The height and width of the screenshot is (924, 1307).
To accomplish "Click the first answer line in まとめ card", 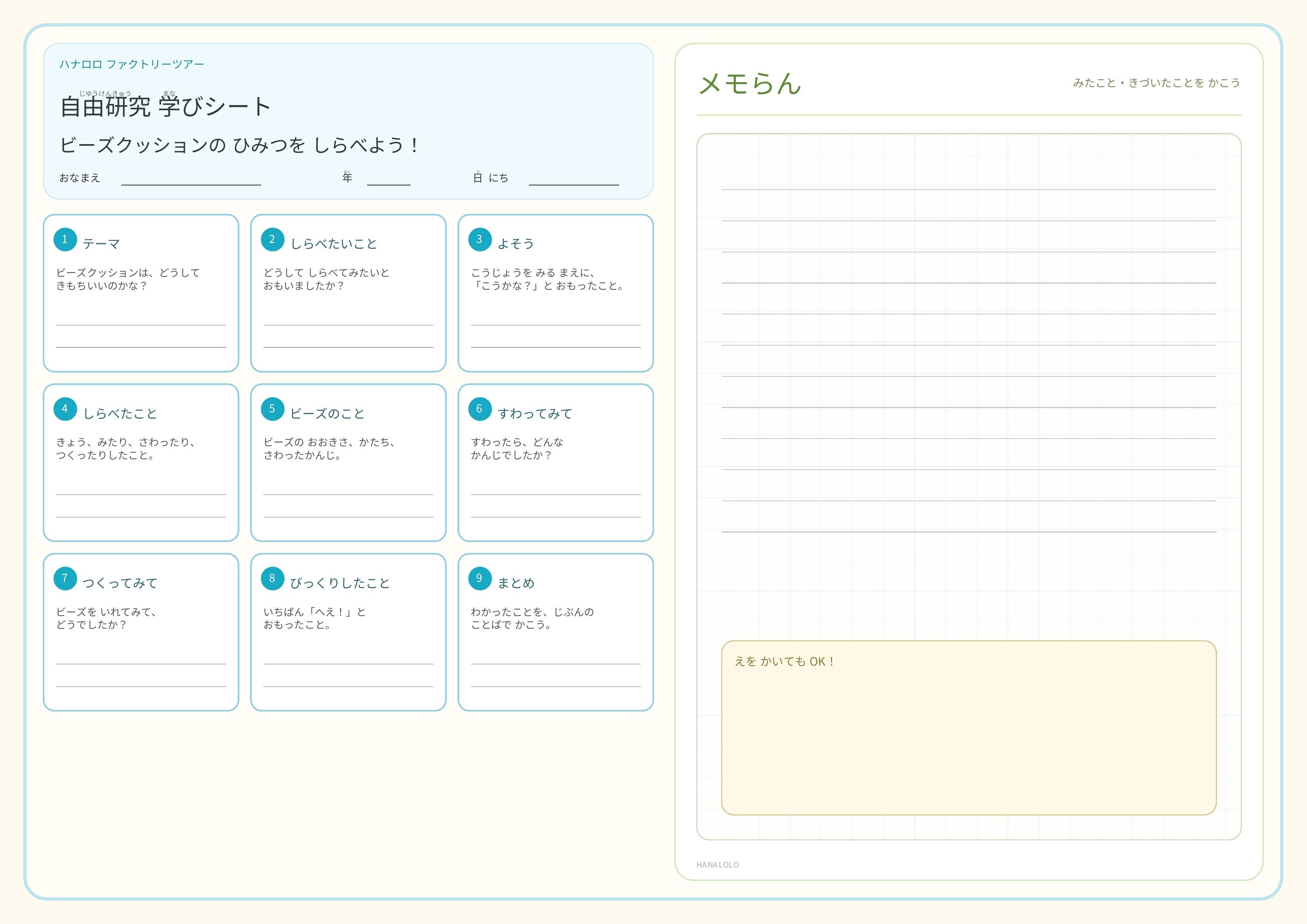I will coord(556,664).
